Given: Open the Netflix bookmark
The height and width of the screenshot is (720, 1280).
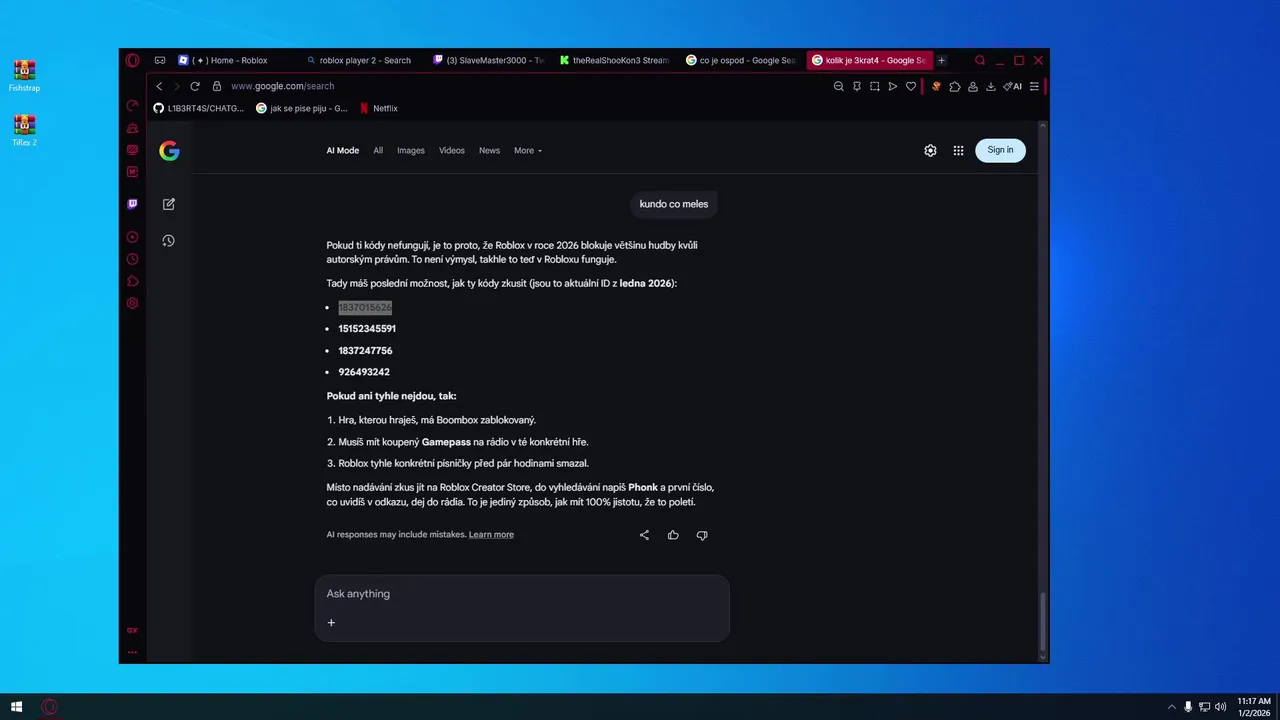Looking at the screenshot, I should pos(379,108).
